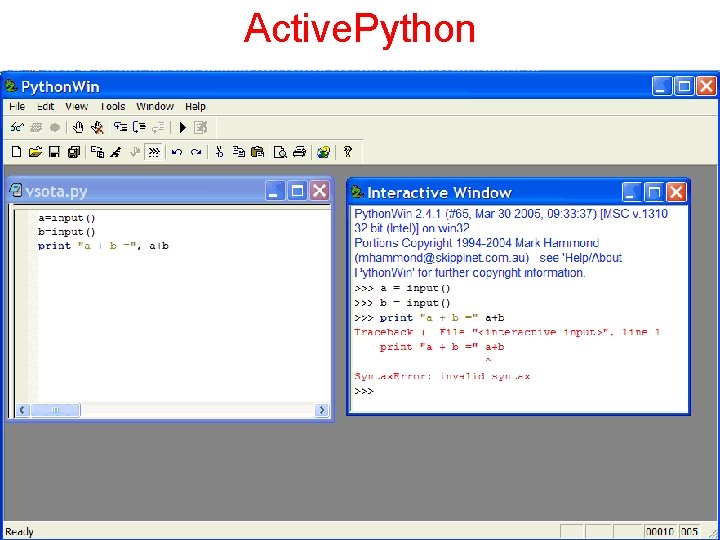Click the Save All stacked disks icon
The height and width of the screenshot is (540, 720).
73,152
